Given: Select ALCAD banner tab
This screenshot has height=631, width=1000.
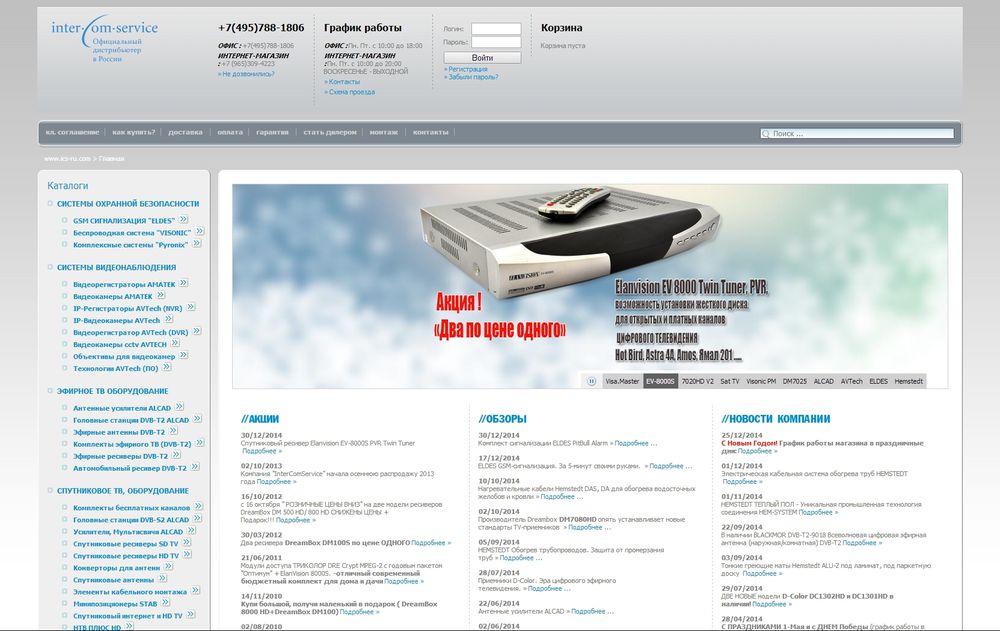Looking at the screenshot, I should (823, 382).
